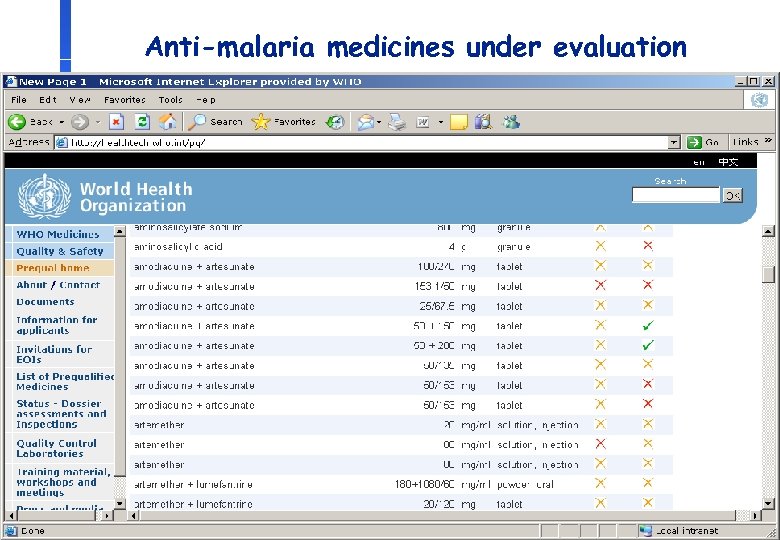The width and height of the screenshot is (780, 540).
Task: Click the WHO emblem logo in banner
Action: click(x=45, y=196)
